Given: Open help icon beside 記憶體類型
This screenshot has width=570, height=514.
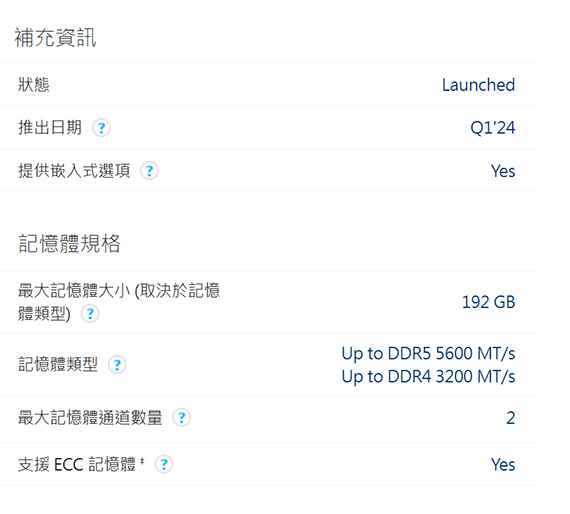Looking at the screenshot, I should 117,365.
